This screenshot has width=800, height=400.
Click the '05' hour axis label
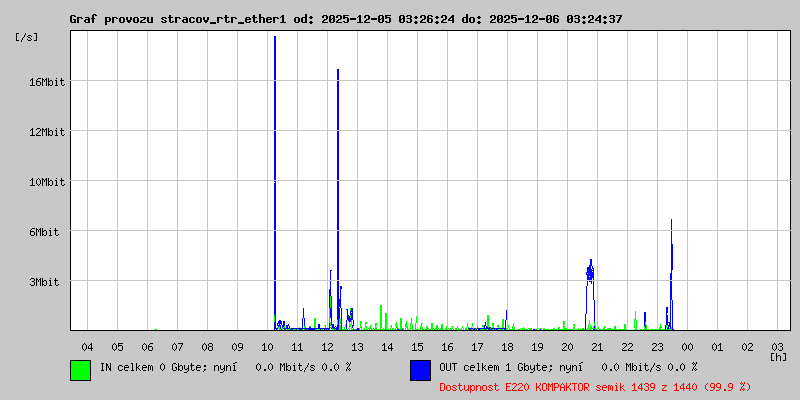117,347
